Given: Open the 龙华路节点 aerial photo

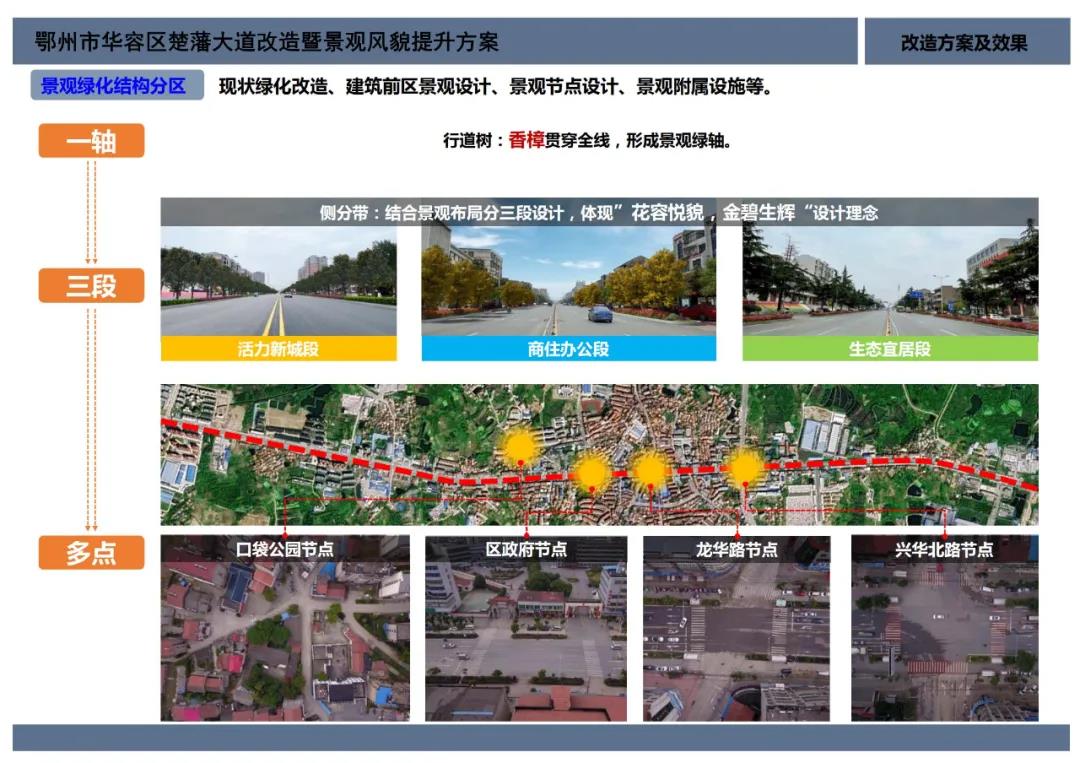Looking at the screenshot, I should click(736, 628).
